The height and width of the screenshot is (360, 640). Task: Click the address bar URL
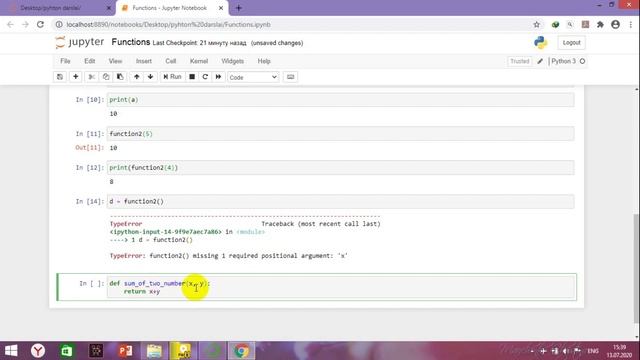click(x=168, y=24)
